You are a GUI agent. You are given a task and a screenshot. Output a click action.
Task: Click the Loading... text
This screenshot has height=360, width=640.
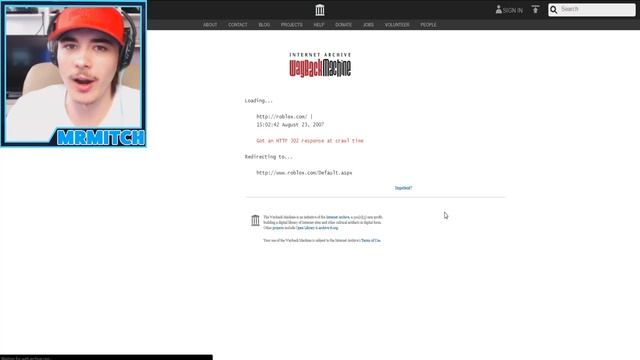(258, 101)
